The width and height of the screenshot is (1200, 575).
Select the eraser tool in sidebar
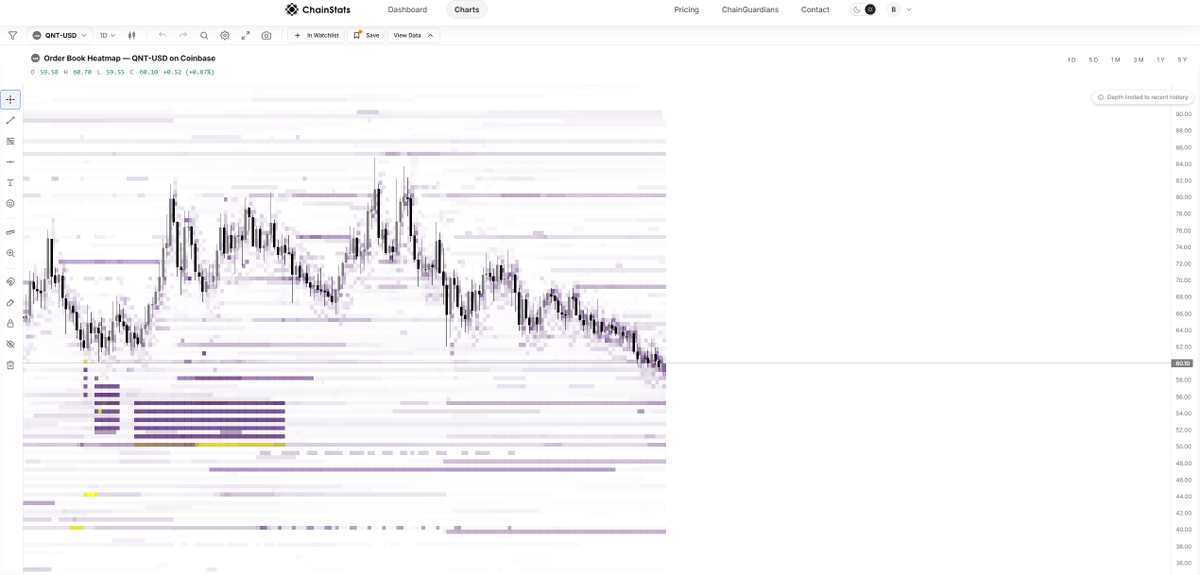click(x=11, y=302)
